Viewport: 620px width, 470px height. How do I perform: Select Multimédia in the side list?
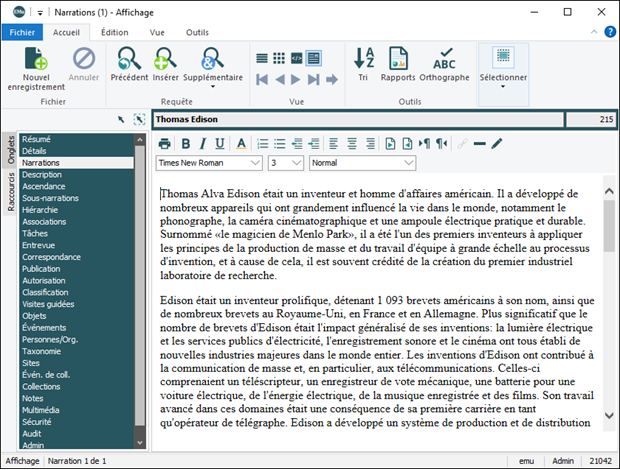(x=42, y=409)
